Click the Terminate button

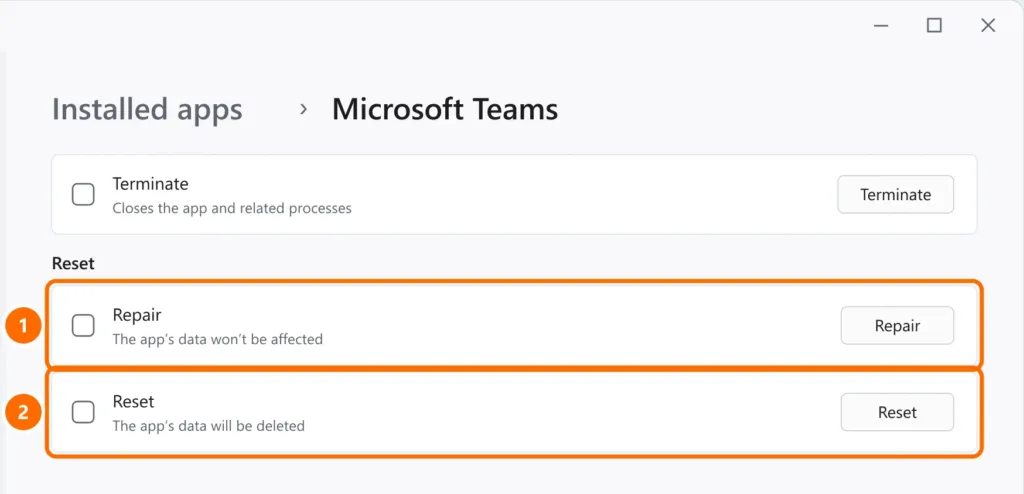(x=895, y=195)
